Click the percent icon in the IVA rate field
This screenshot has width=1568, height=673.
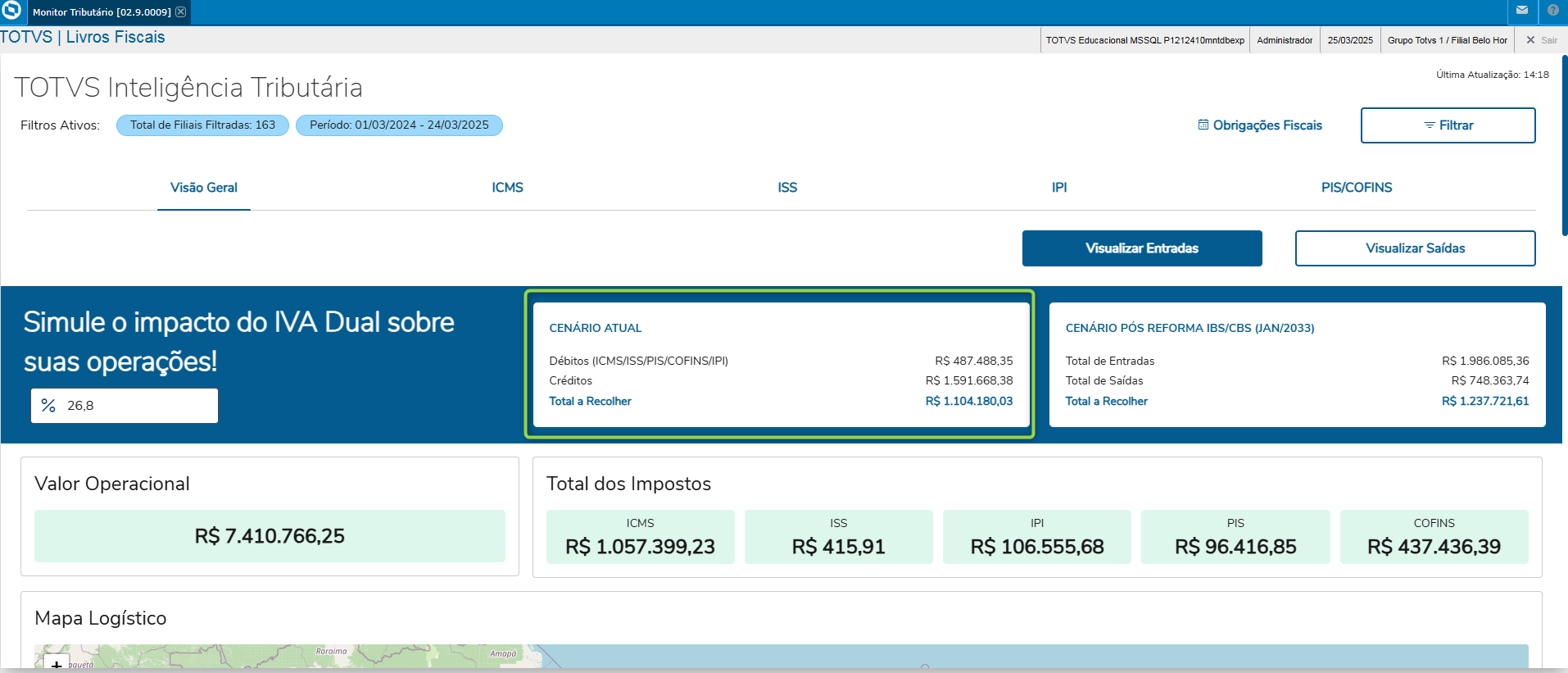[x=48, y=406]
